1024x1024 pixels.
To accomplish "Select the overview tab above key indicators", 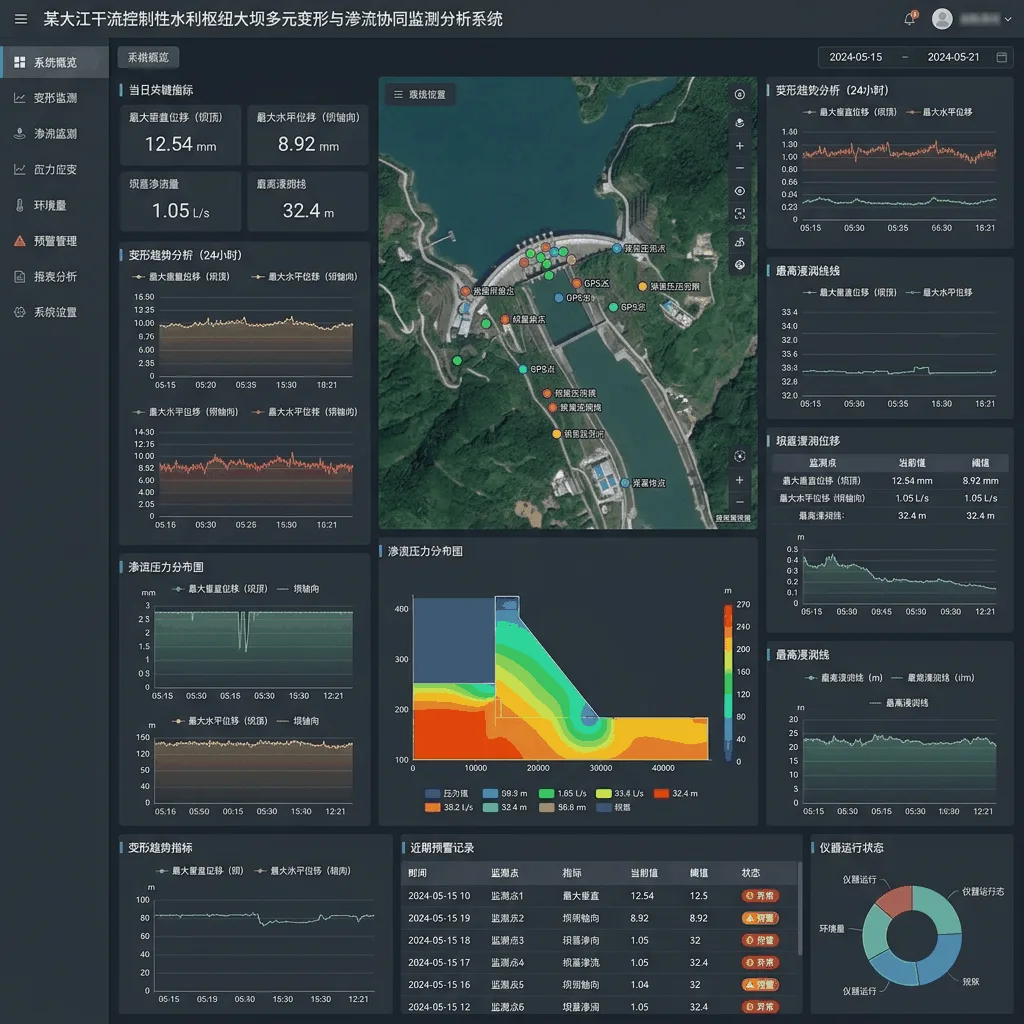I will point(148,57).
